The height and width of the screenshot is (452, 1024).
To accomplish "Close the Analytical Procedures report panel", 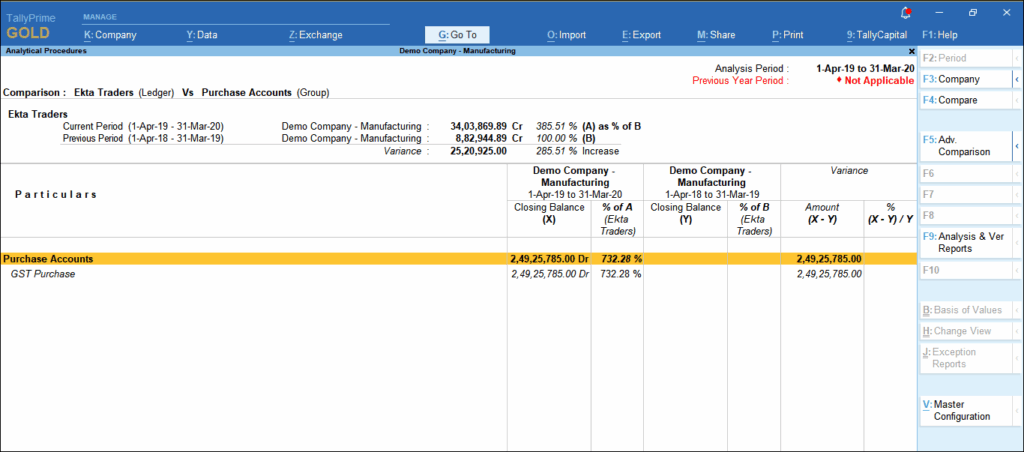I will tap(911, 50).
